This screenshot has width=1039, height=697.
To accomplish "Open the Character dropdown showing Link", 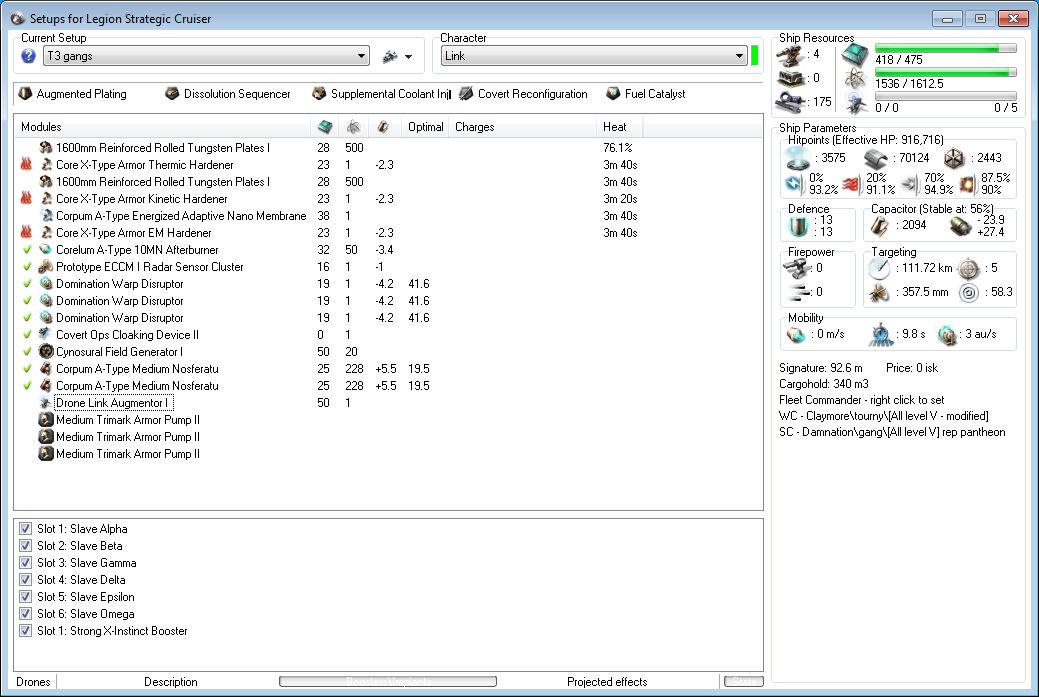I will (x=594, y=56).
